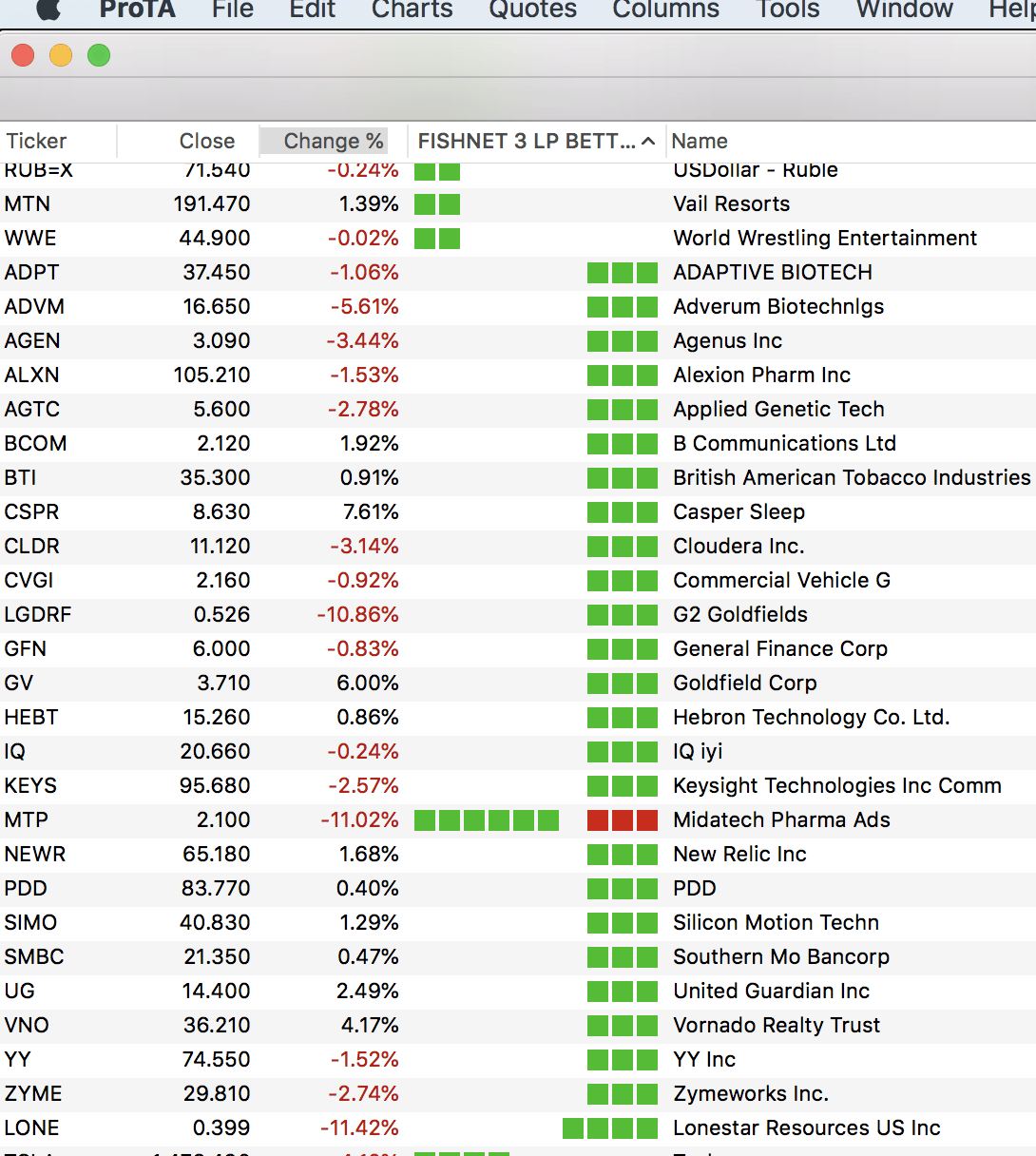This screenshot has height=1156, width=1036.
Task: Click the green signal blocks in ADPT row
Action: [x=623, y=272]
